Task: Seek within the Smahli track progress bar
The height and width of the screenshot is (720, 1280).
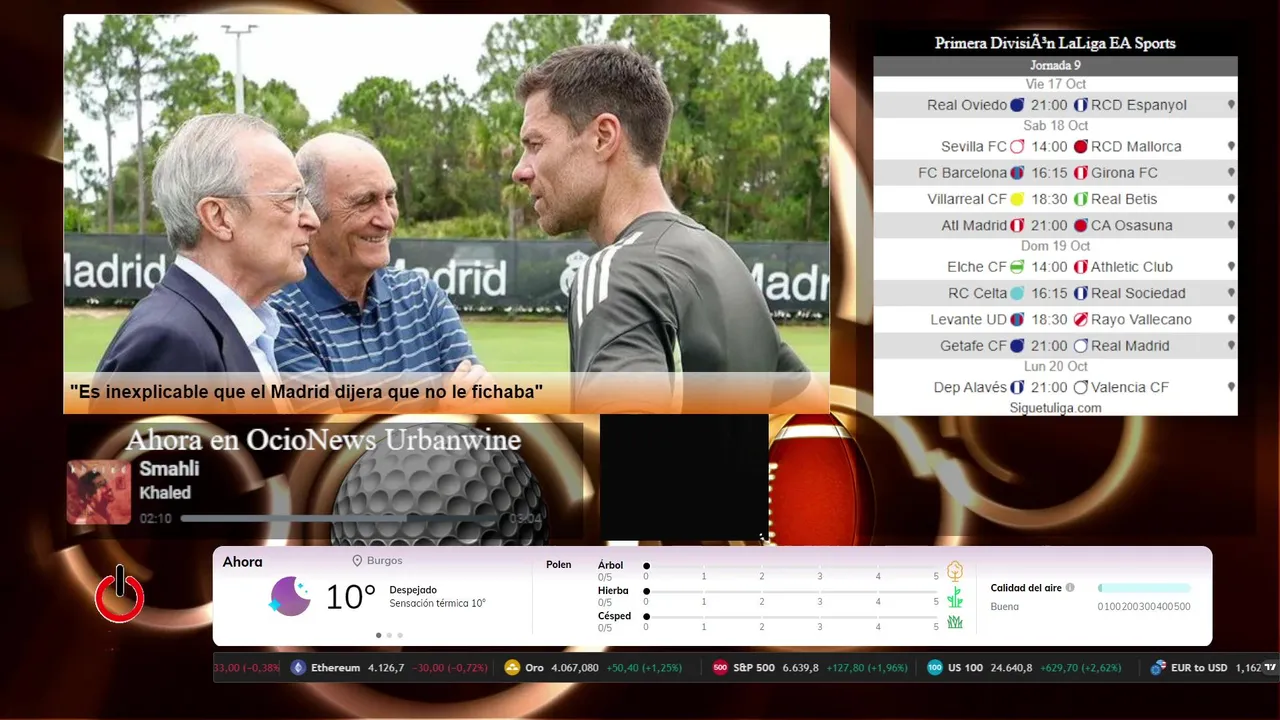Action: pos(341,519)
